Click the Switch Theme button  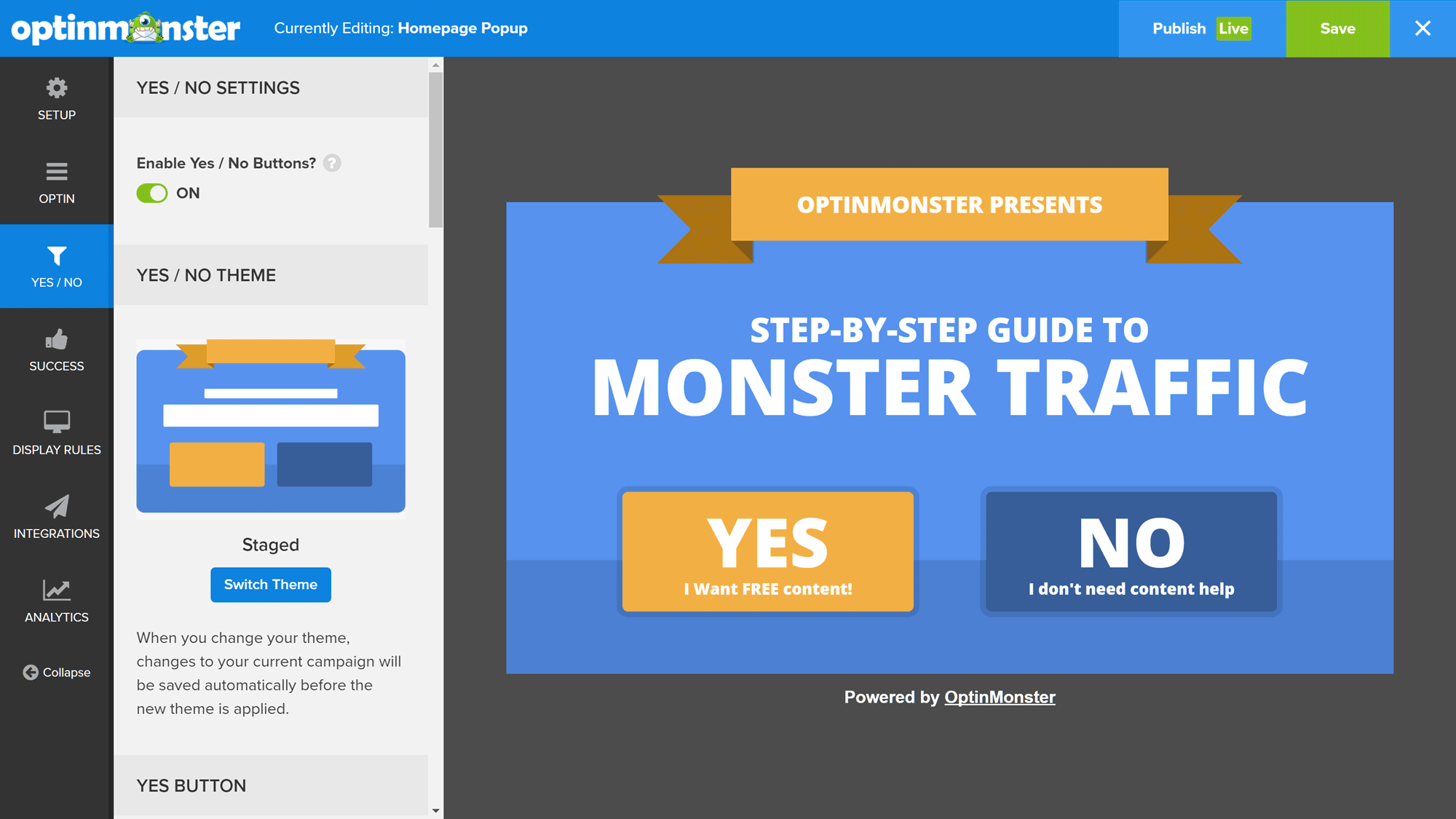(x=271, y=584)
